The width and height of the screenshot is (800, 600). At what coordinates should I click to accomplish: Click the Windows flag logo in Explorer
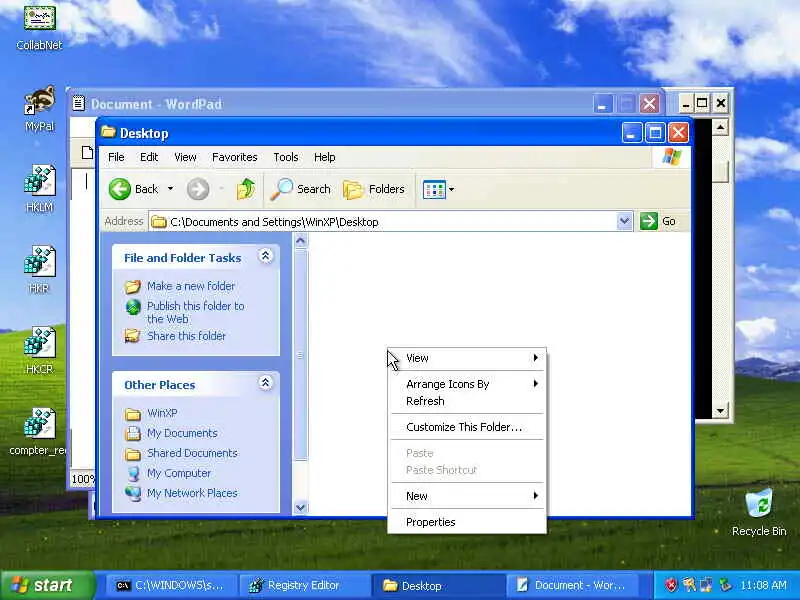pyautogui.click(x=672, y=157)
